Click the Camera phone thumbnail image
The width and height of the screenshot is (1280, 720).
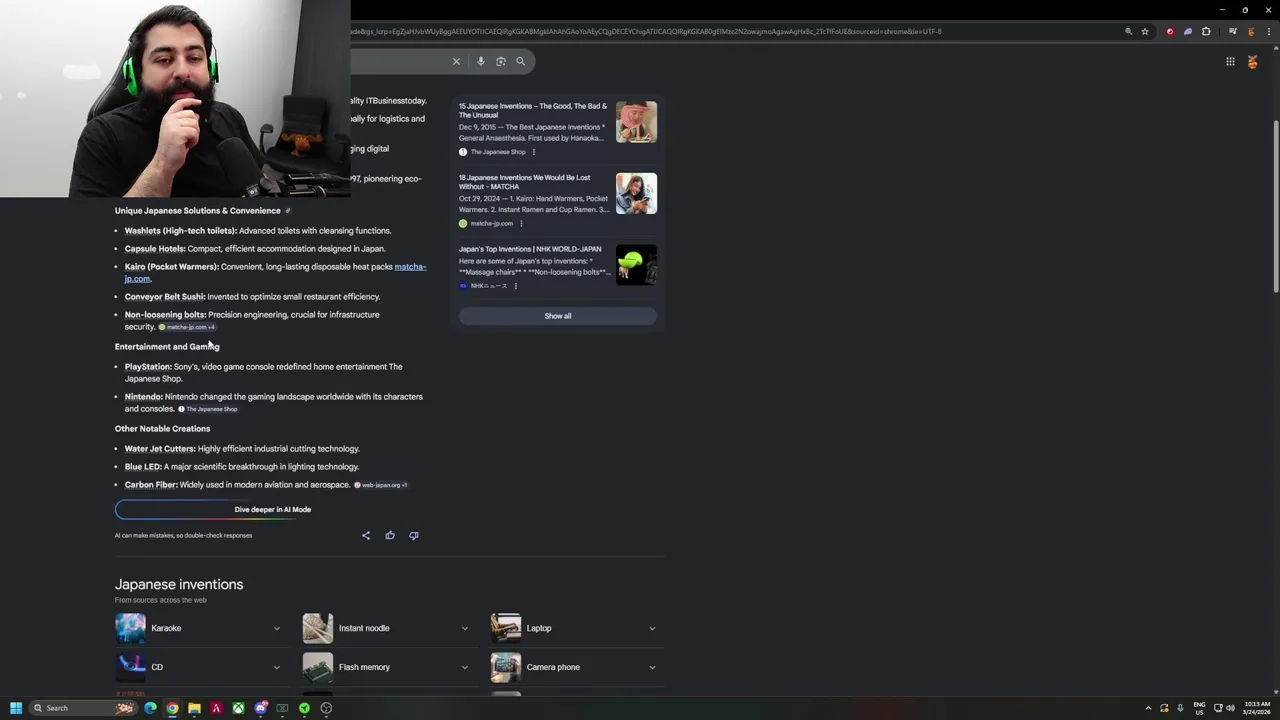[x=506, y=667]
